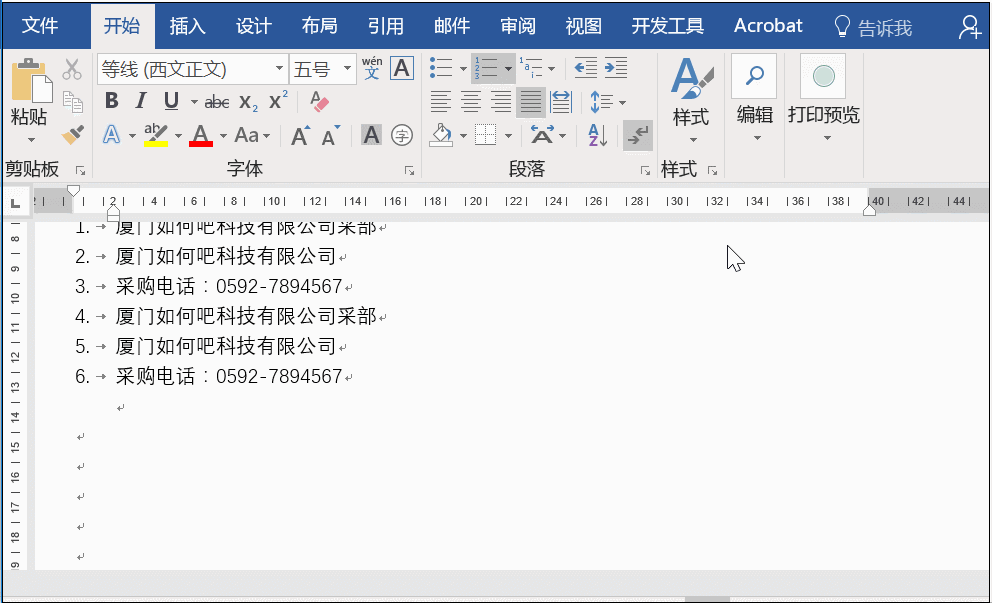Apply yellow text highlight color
992x603 pixels.
[155, 135]
